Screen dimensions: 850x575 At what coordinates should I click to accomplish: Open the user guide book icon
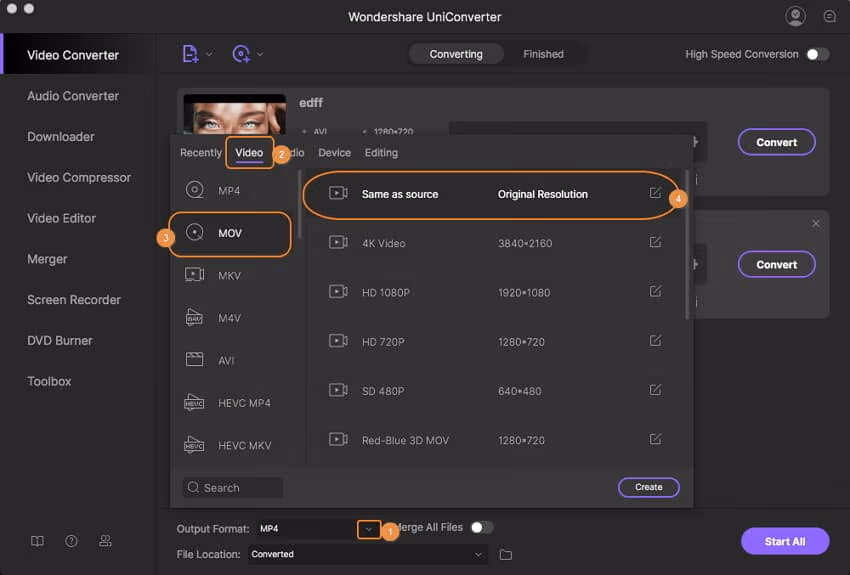coord(37,541)
